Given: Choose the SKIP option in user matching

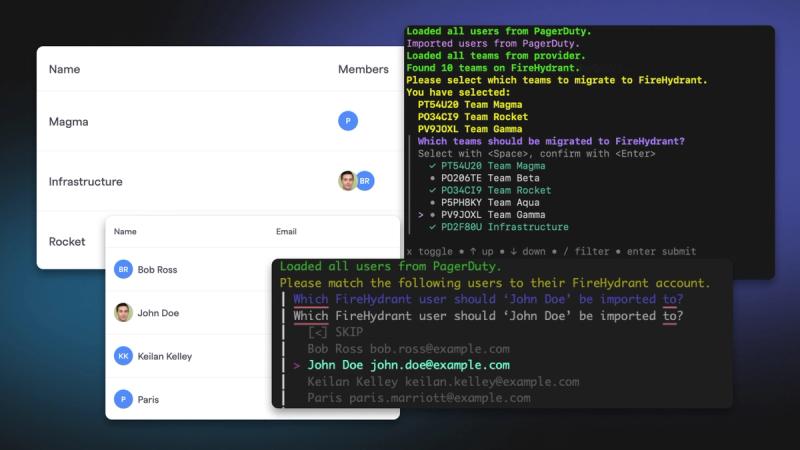Looking at the screenshot, I should [335, 332].
